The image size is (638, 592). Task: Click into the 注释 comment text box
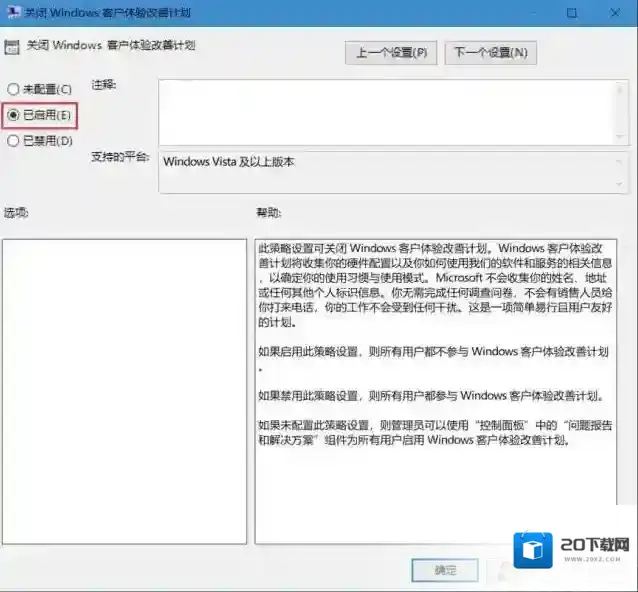pyautogui.click(x=387, y=112)
